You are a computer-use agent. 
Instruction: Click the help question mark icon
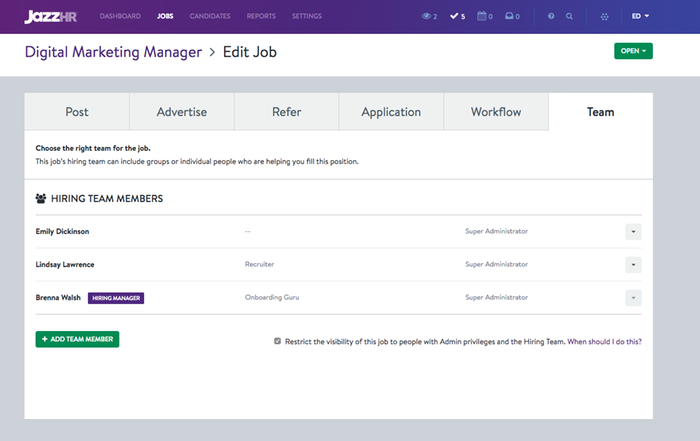coord(551,17)
